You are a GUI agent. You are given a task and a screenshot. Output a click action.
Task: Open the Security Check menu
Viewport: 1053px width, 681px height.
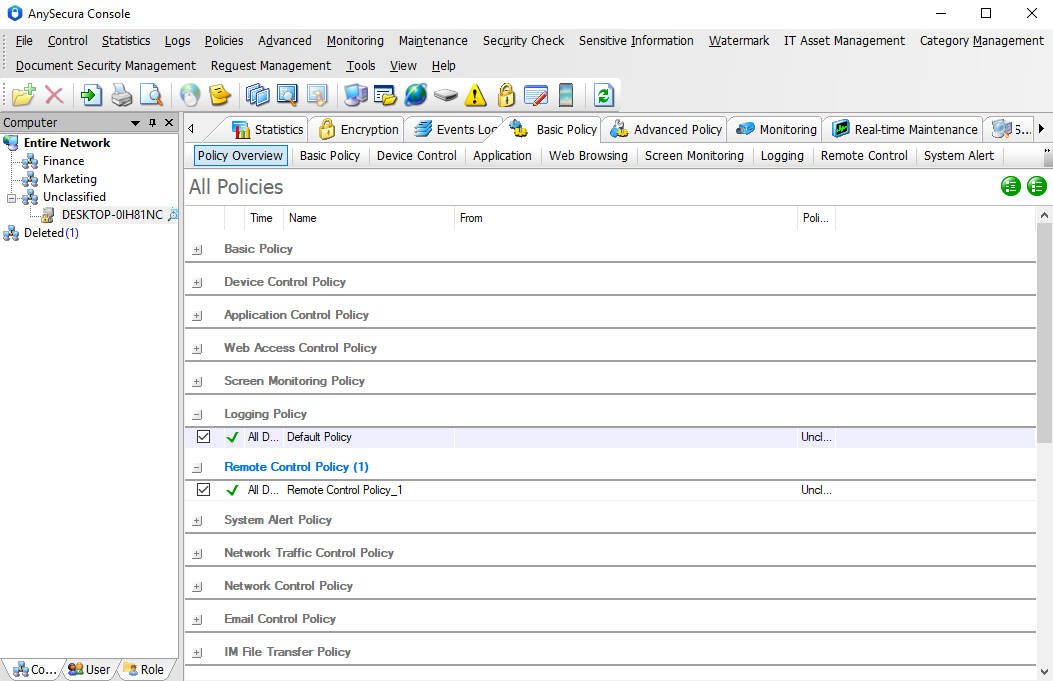click(523, 41)
